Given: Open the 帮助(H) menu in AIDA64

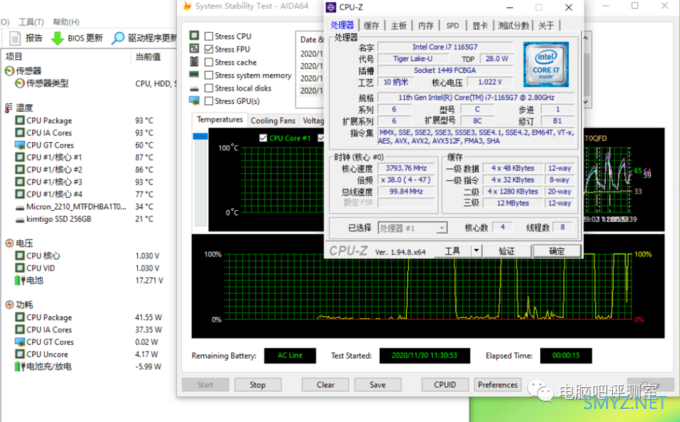Looking at the screenshot, I should (x=66, y=22).
